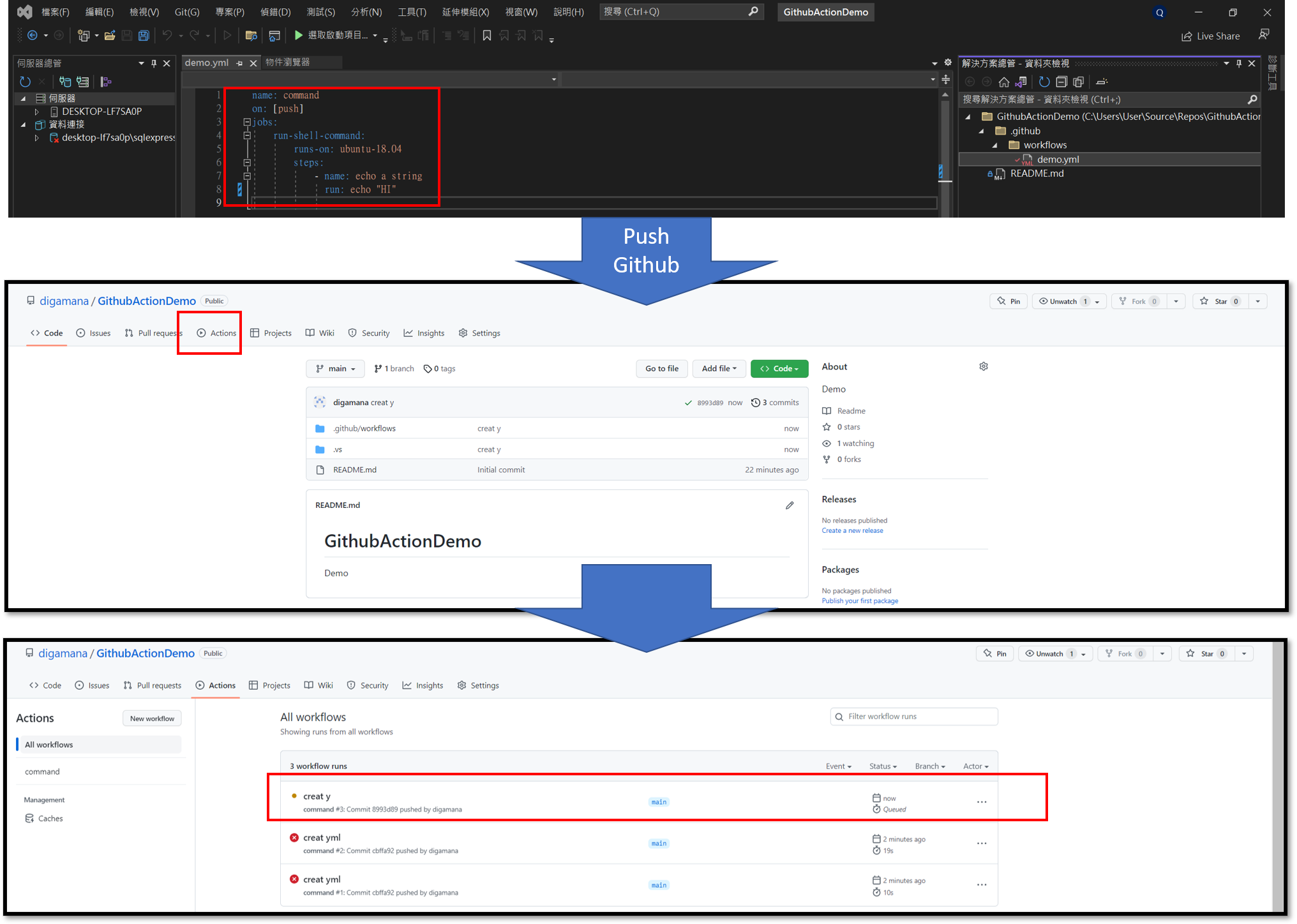Click the green Start debugging arrow
The image size is (1297, 924).
point(298,36)
